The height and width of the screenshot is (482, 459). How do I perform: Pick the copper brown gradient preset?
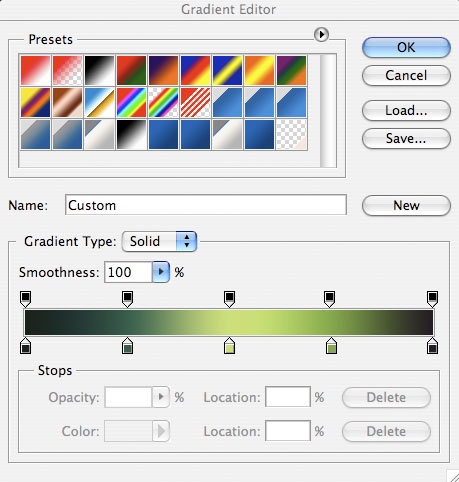tap(67, 102)
